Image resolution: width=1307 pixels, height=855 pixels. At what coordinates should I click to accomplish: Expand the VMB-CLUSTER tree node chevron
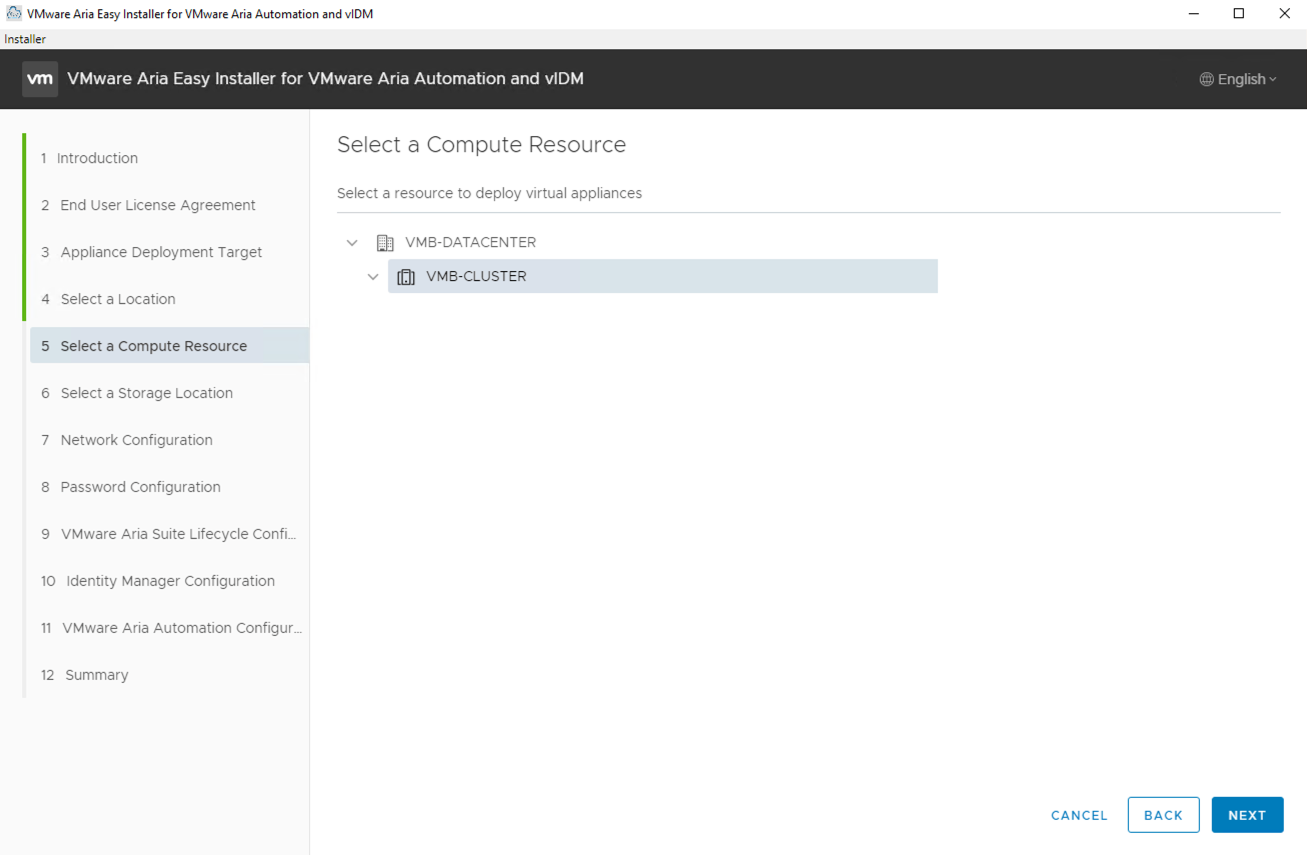point(373,277)
